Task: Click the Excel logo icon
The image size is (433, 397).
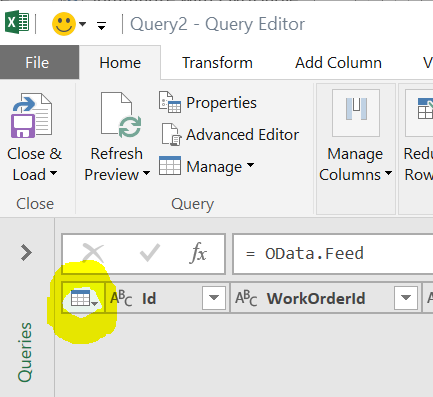Action: pyautogui.click(x=17, y=22)
